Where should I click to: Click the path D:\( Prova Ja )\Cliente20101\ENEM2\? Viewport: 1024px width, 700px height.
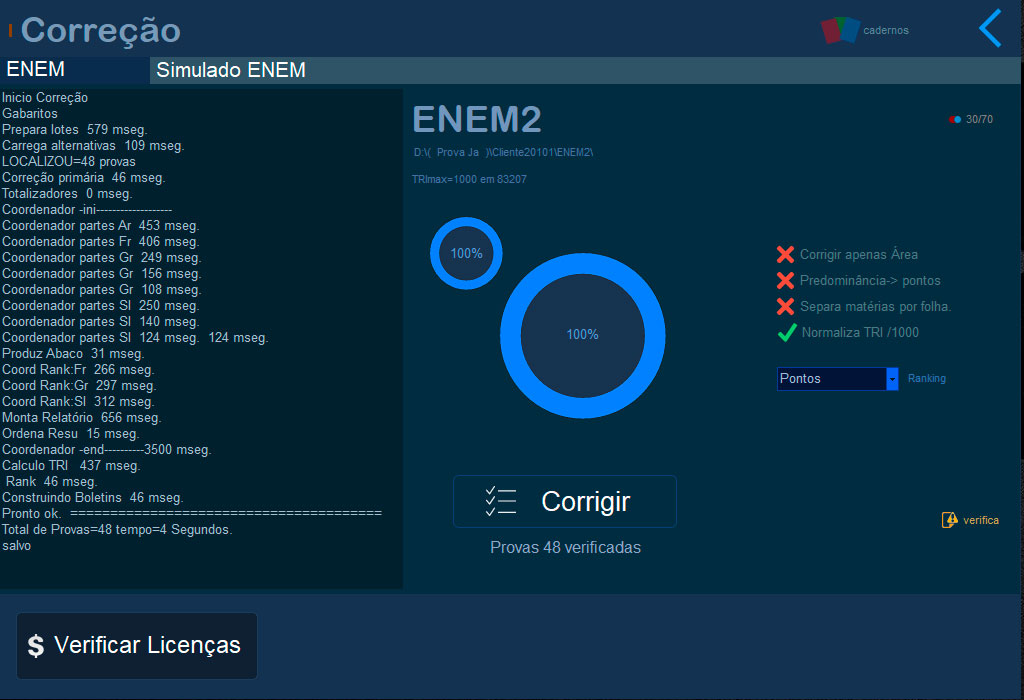[x=503, y=152]
